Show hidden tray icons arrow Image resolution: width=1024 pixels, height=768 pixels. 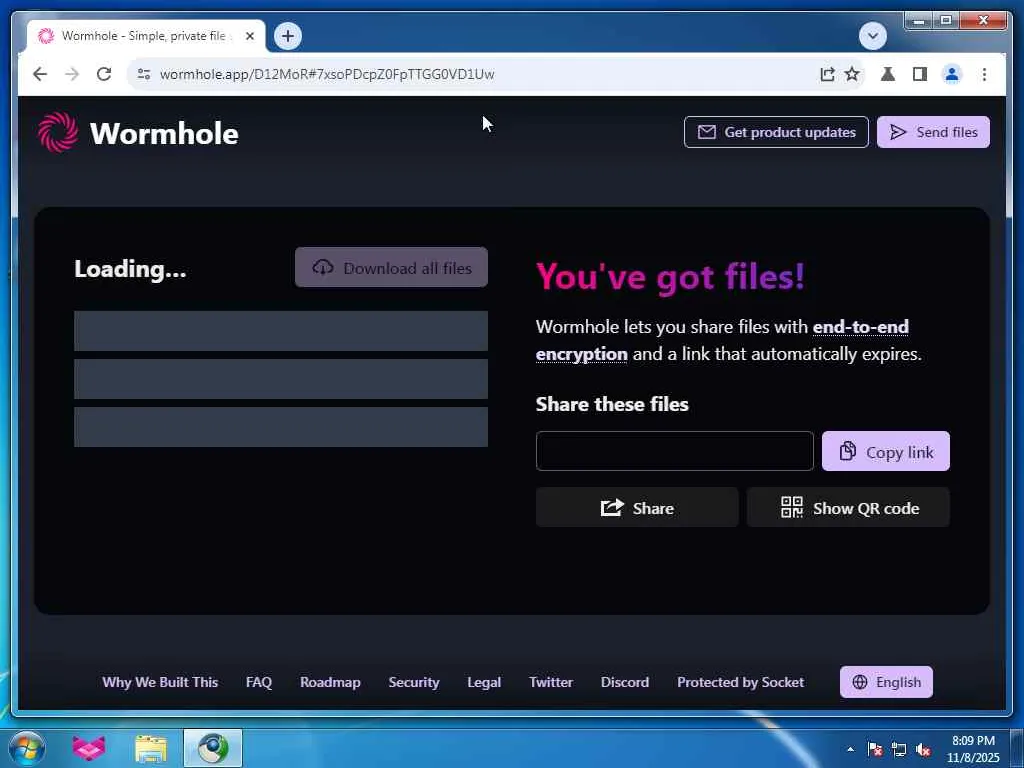click(x=850, y=749)
